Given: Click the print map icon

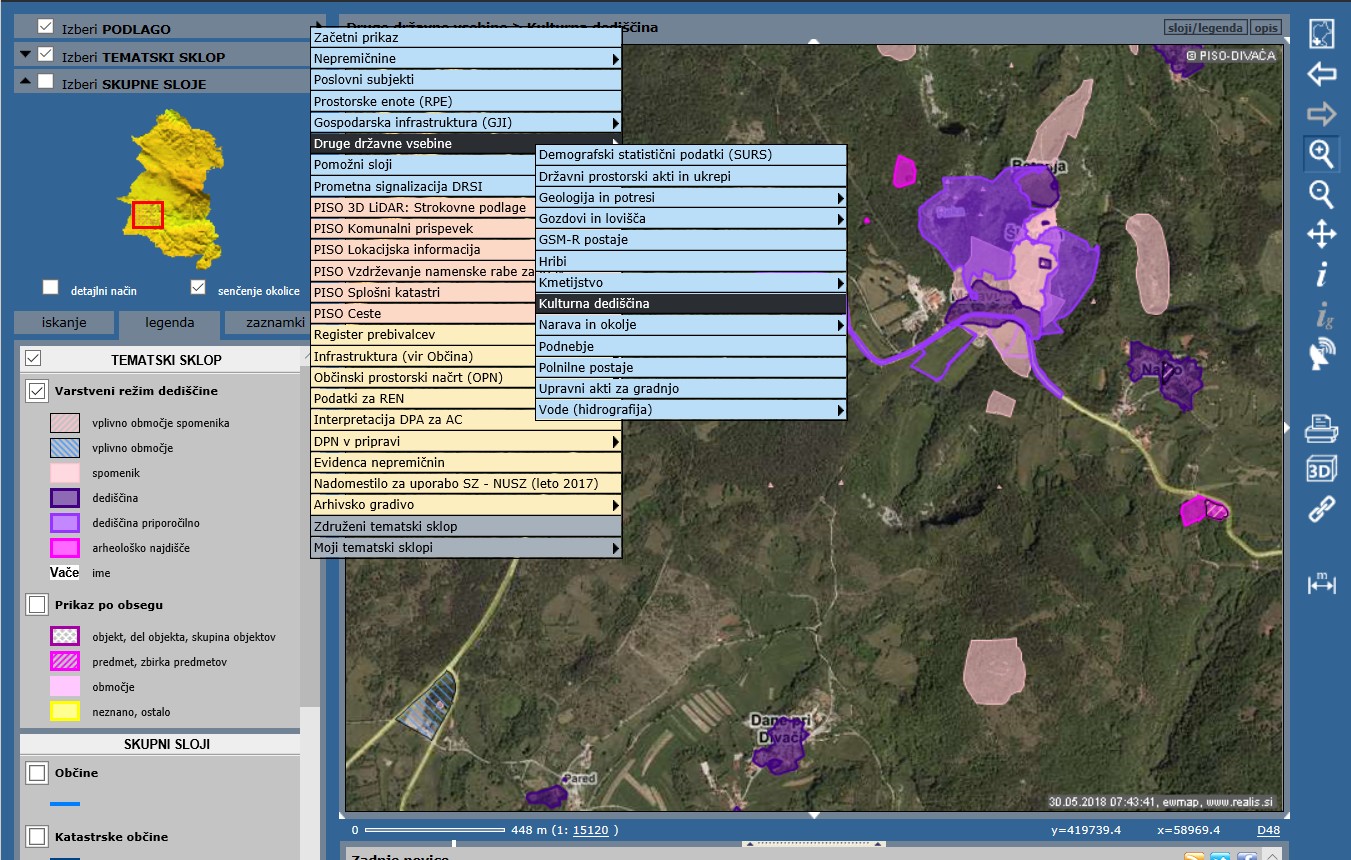Looking at the screenshot, I should (x=1322, y=429).
